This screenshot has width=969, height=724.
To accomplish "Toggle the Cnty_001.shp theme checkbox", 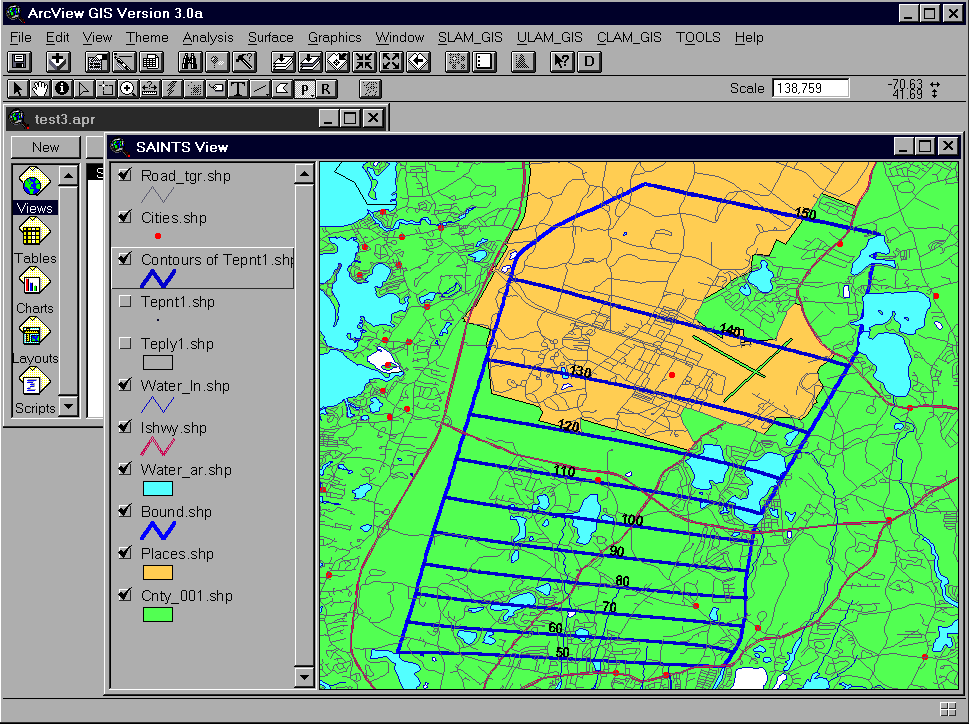I will [x=125, y=596].
